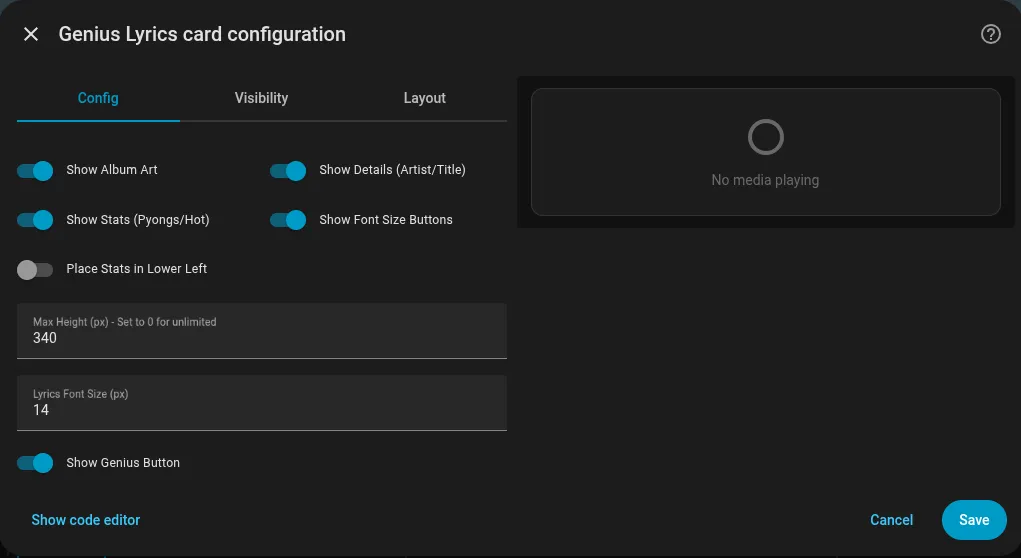Enable Place Stats in Lower Left

35,270
